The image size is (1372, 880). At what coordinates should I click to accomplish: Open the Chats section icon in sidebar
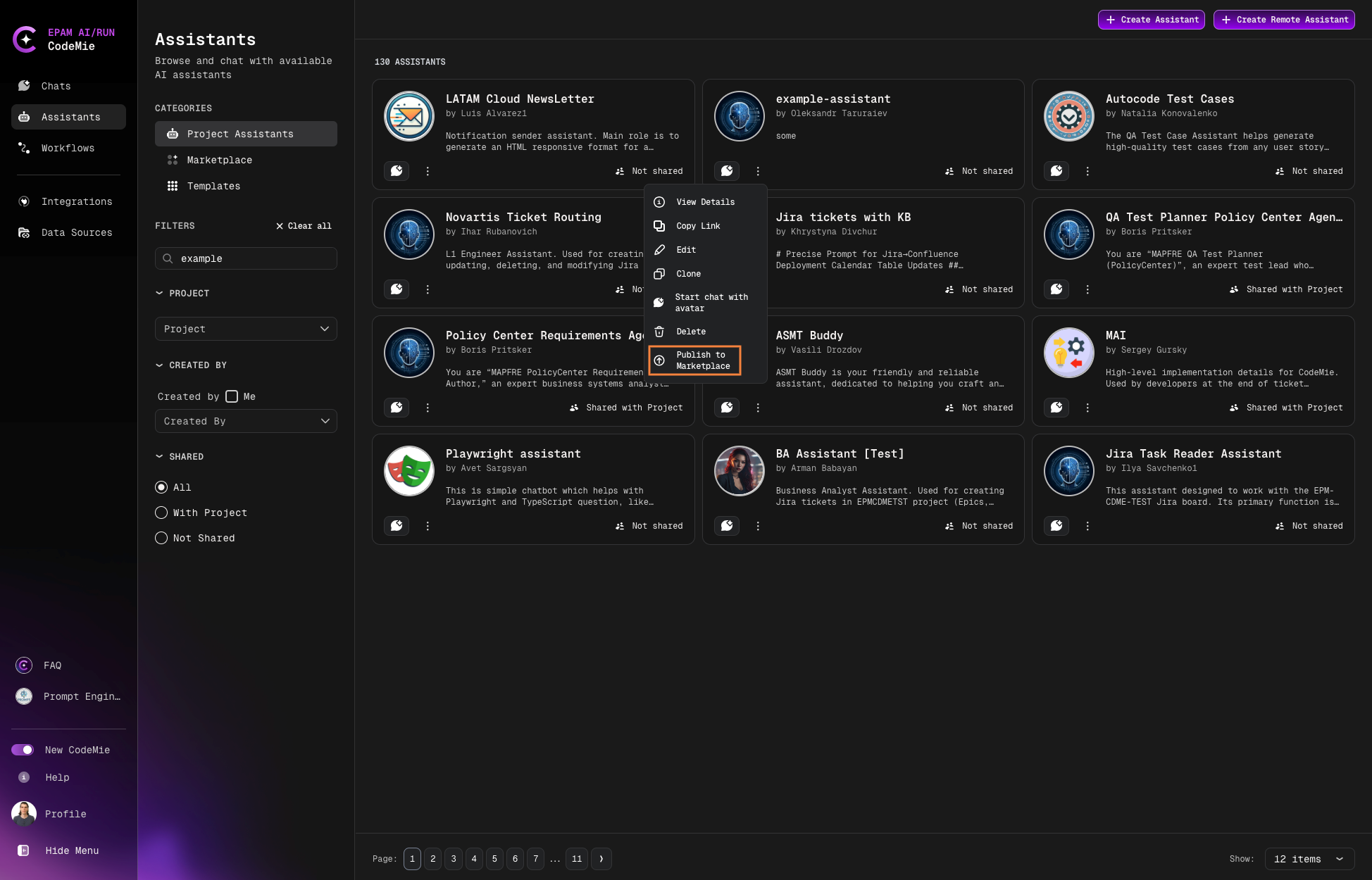tap(24, 86)
